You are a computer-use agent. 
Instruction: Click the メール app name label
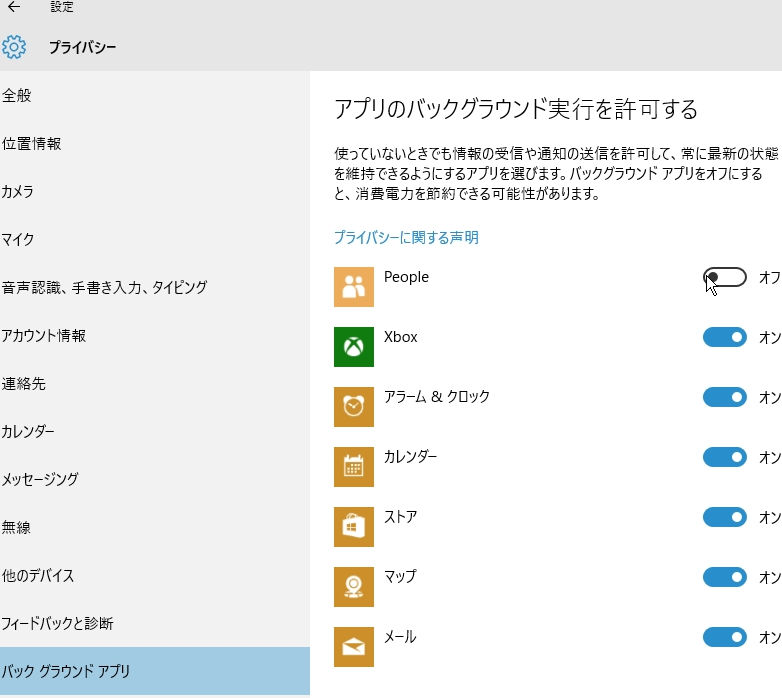(x=400, y=637)
